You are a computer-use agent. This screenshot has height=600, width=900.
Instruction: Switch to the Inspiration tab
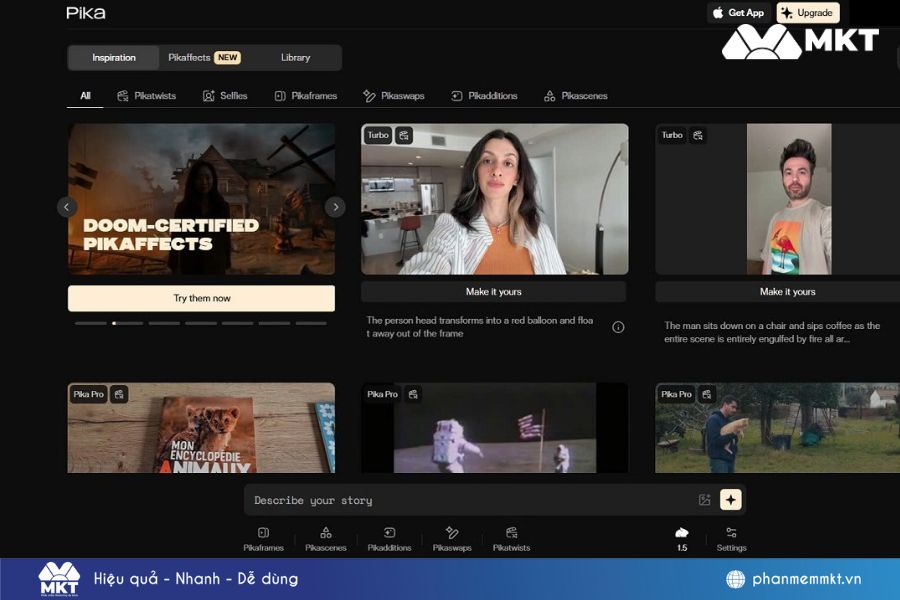click(x=114, y=57)
